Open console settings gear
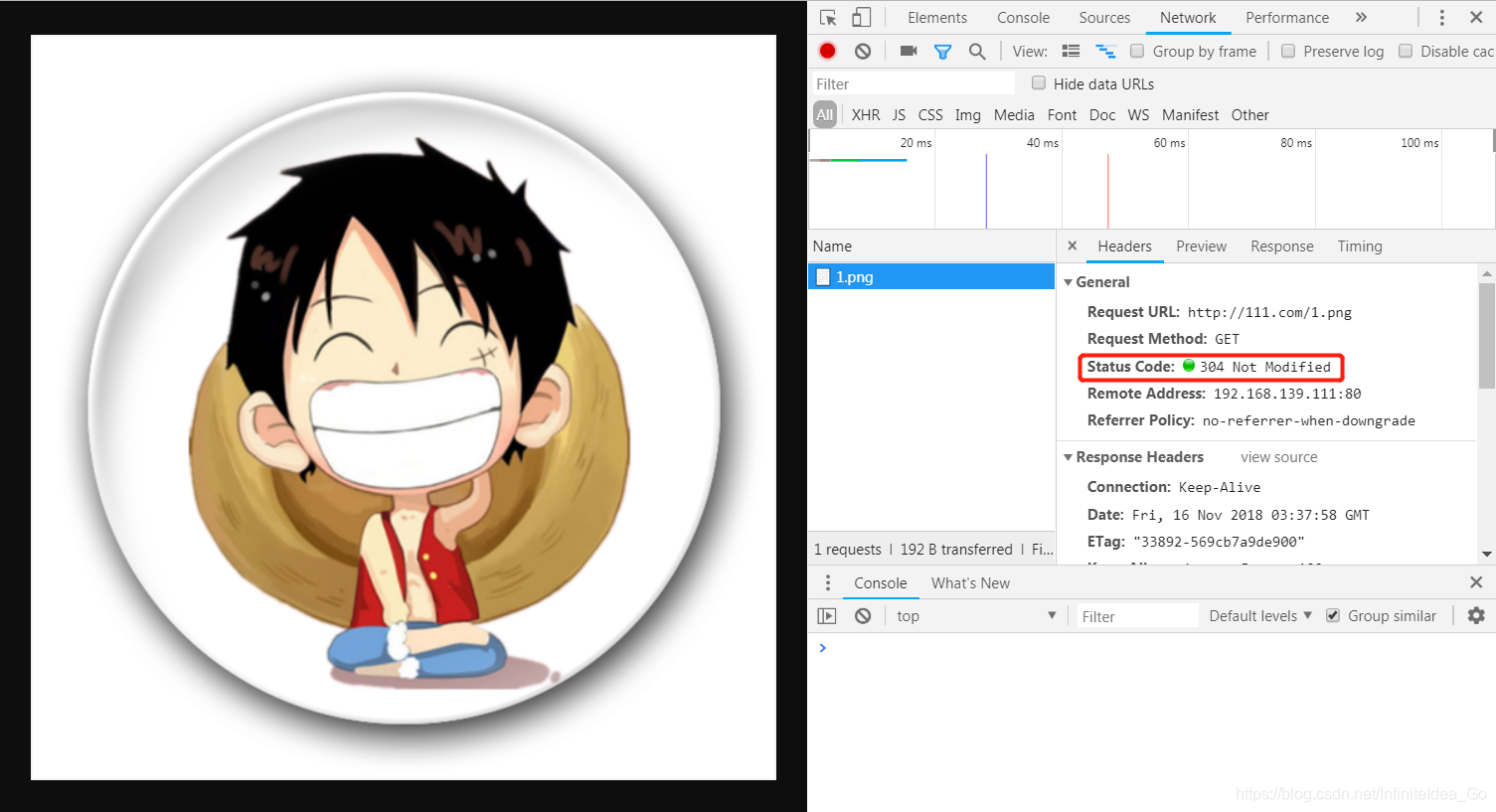Viewport: 1496px width, 812px height. pos(1476,615)
